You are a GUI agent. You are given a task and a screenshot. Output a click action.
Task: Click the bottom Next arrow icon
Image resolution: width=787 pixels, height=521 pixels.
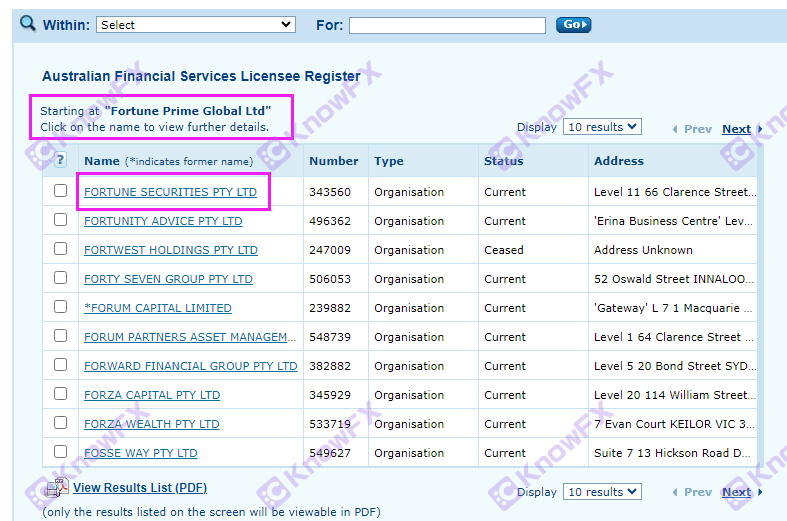click(760, 492)
